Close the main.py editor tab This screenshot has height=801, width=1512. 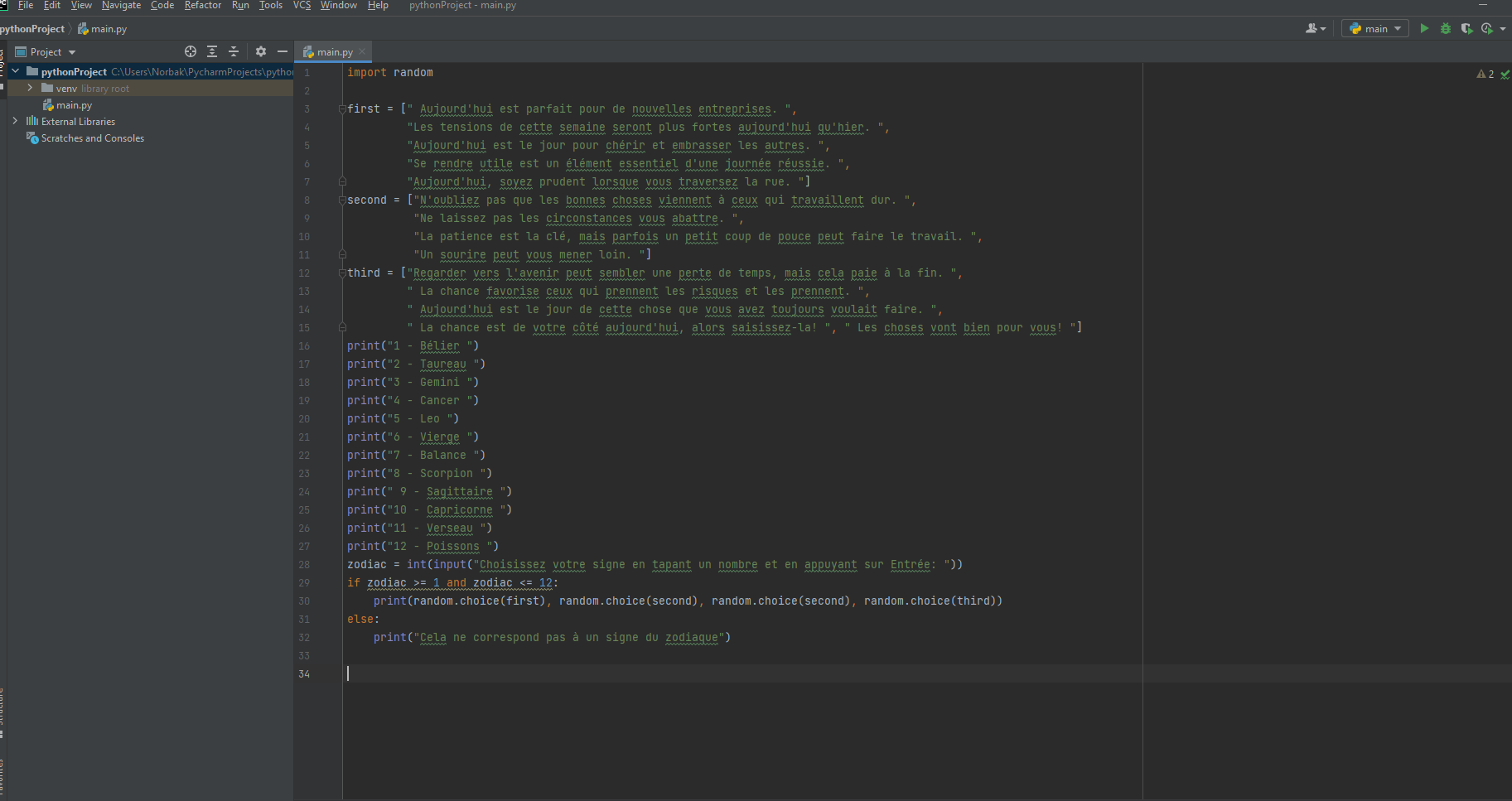click(362, 51)
